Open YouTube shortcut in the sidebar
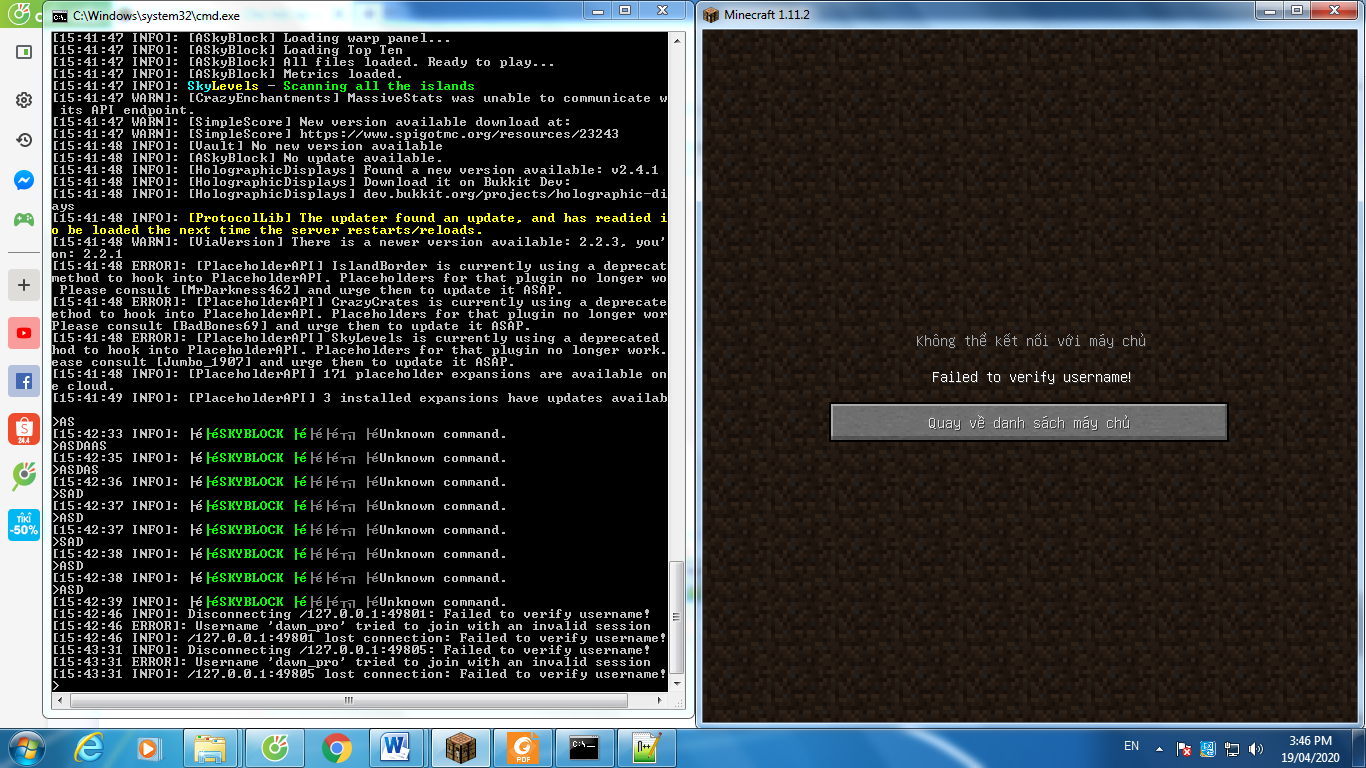This screenshot has height=768, width=1366. tap(23, 333)
